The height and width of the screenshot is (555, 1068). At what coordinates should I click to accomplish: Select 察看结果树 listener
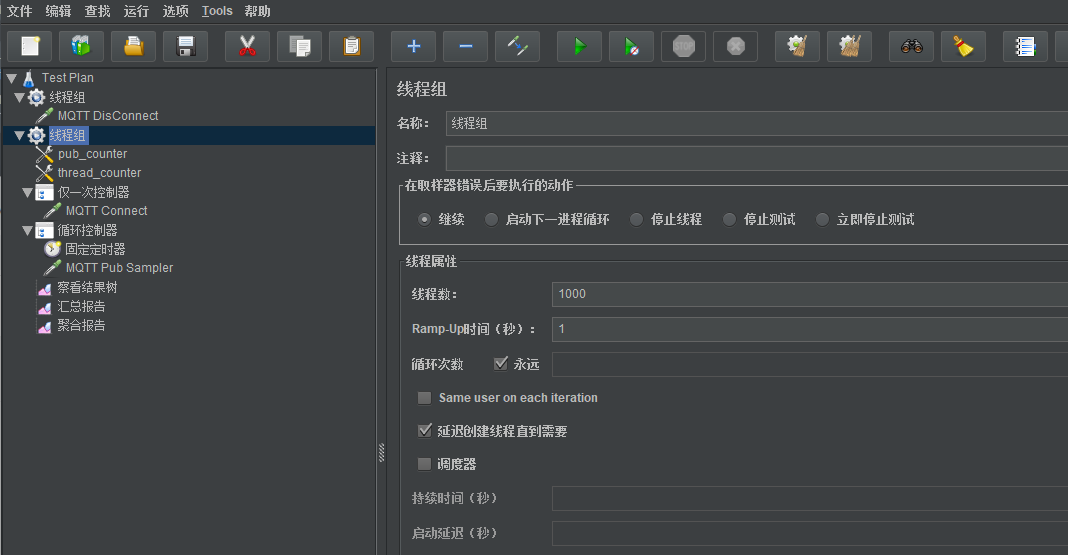[x=87, y=287]
